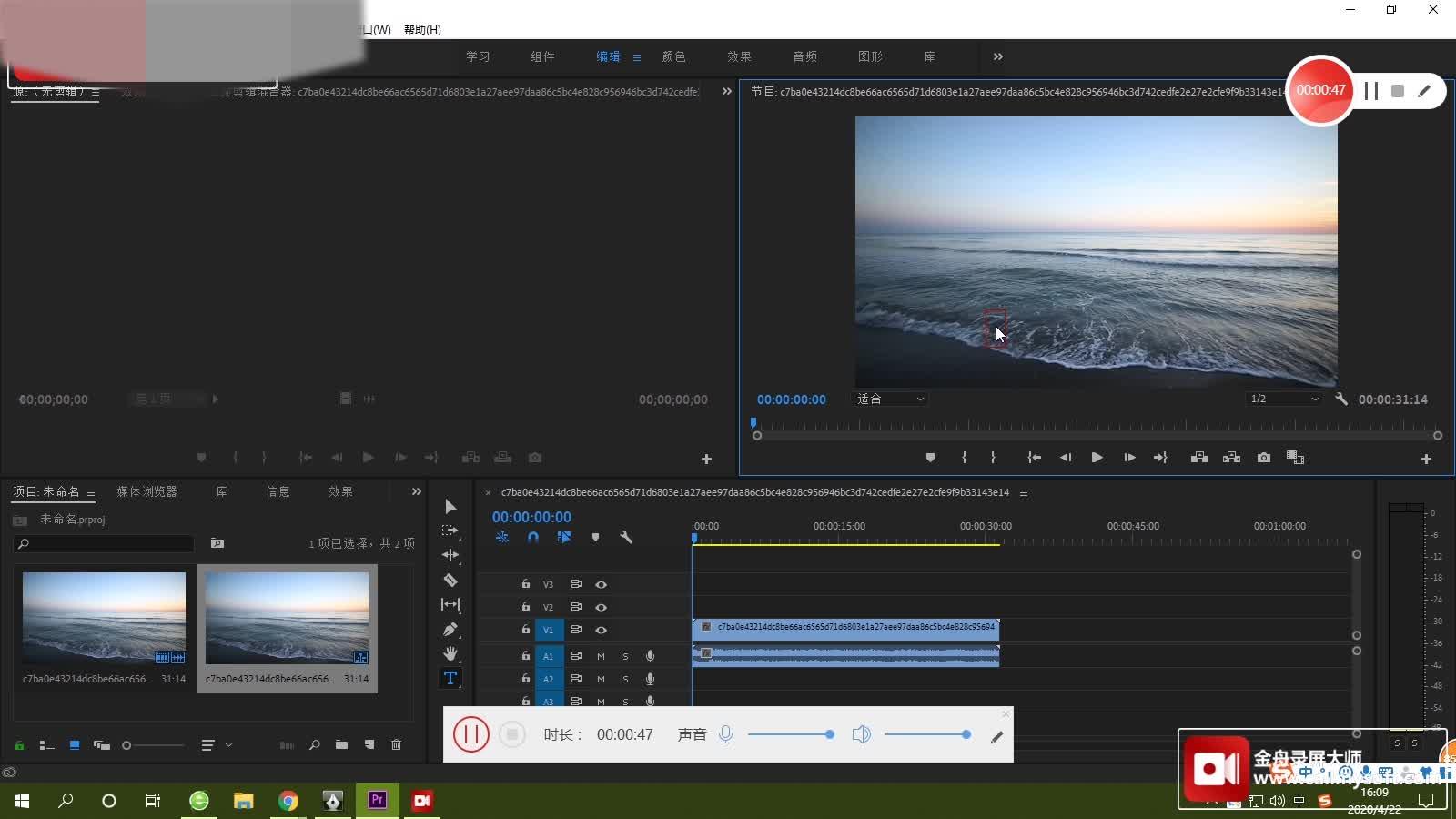Mute audio track A1
1456x819 pixels.
(601, 656)
